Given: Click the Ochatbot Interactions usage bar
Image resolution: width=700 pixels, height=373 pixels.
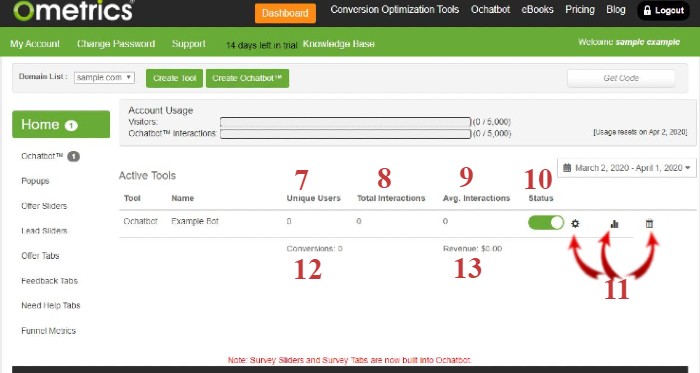Looking at the screenshot, I should tap(346, 133).
